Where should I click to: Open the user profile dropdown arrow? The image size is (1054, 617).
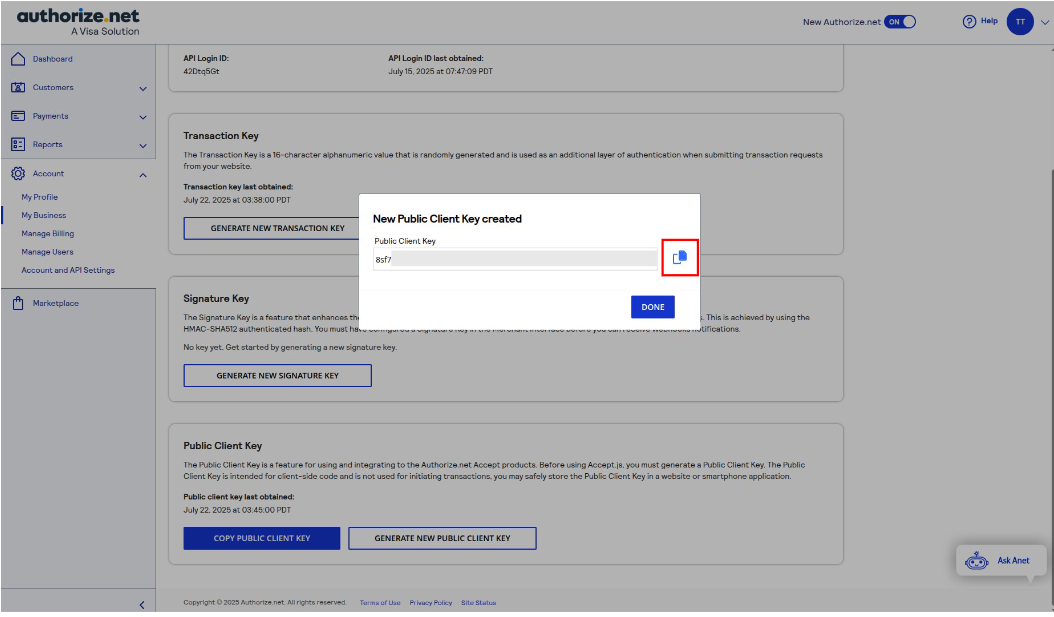(1045, 22)
